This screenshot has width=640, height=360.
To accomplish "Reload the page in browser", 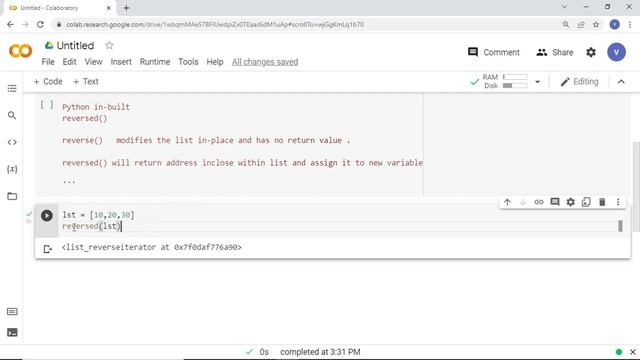I will 40,24.
